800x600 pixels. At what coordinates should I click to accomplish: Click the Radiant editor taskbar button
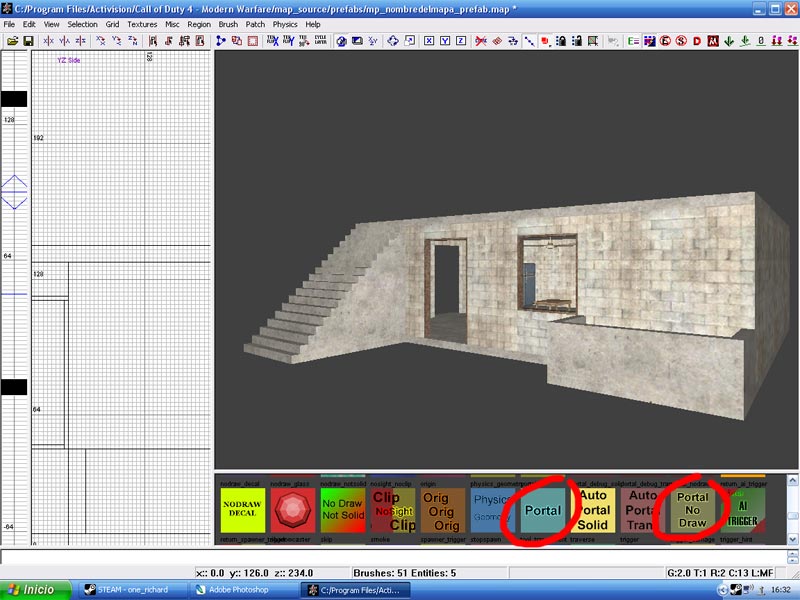click(356, 590)
